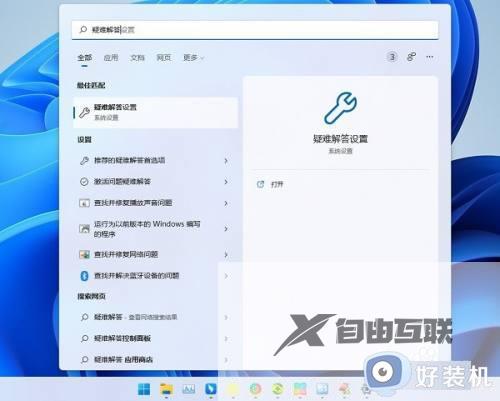Viewport: 500px width, 401px height.
Task: Open the monitor-chart app icon on the taskbar
Action: (x=189, y=389)
